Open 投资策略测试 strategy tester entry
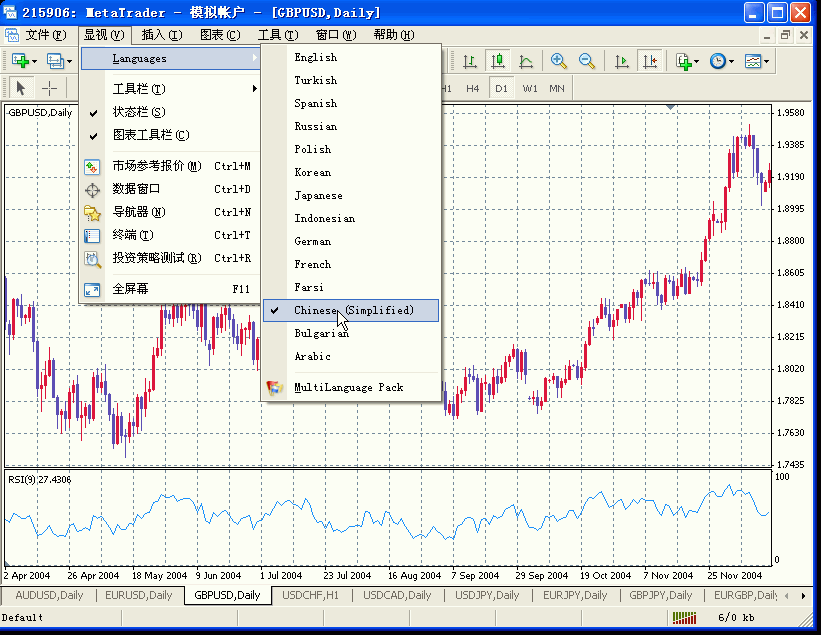821x635 pixels. pyautogui.click(x=171, y=258)
